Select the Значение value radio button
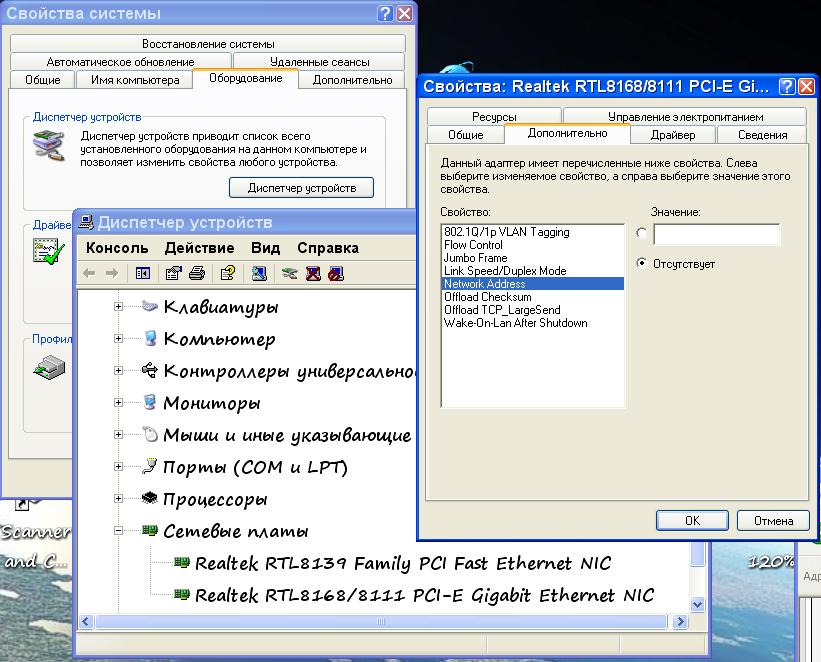Image resolution: width=821 pixels, height=662 pixels. click(x=642, y=233)
